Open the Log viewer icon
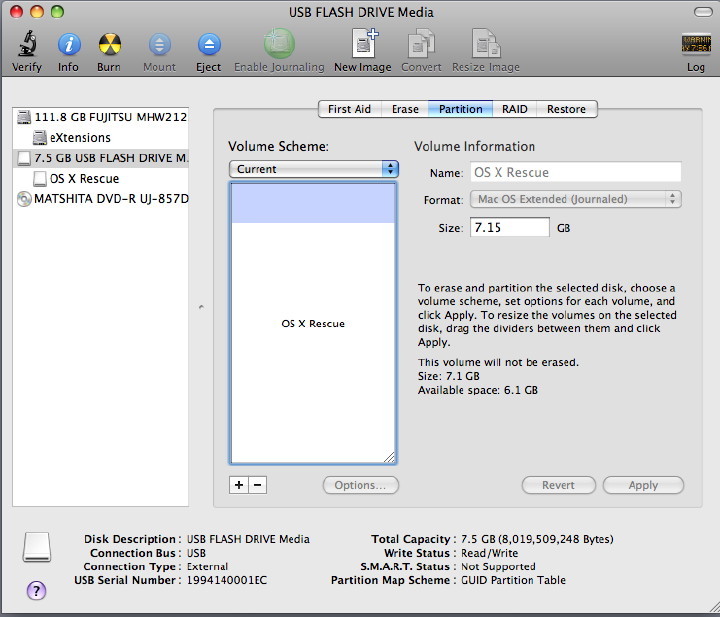The height and width of the screenshot is (617, 720). (x=696, y=45)
